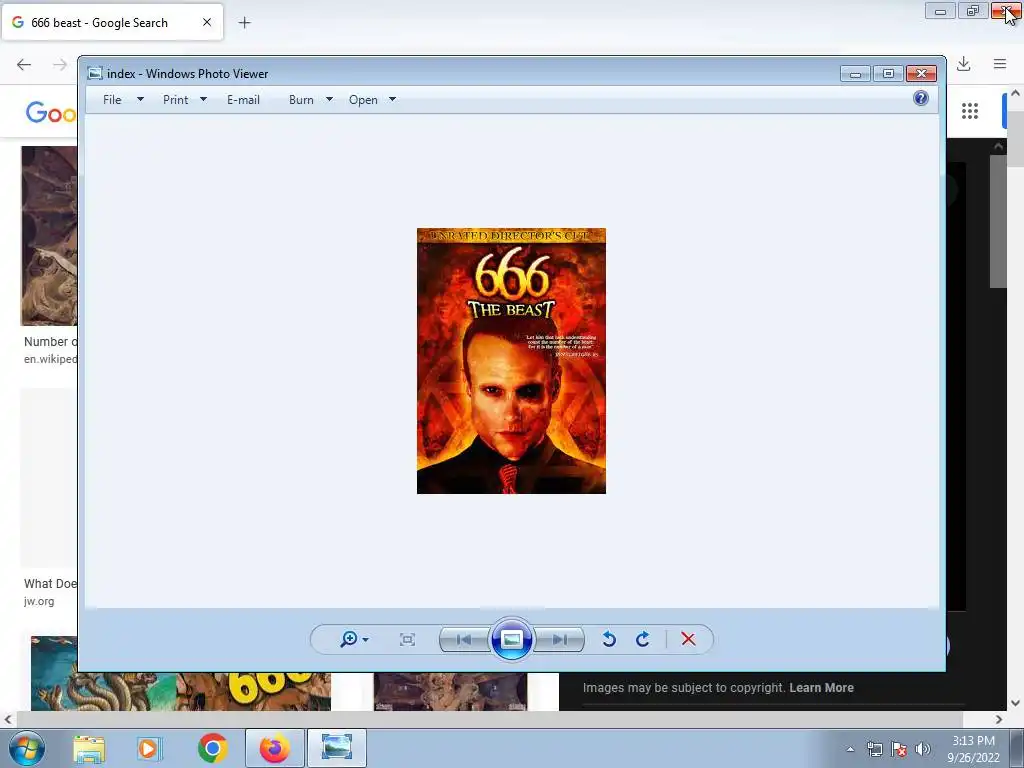1024x768 pixels.
Task: Open the Photo Viewer Help icon
Action: click(x=921, y=99)
